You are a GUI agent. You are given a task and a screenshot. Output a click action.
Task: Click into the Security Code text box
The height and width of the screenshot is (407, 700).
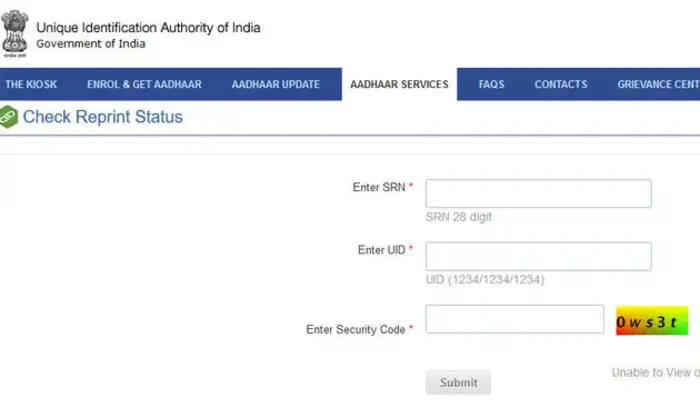point(514,319)
